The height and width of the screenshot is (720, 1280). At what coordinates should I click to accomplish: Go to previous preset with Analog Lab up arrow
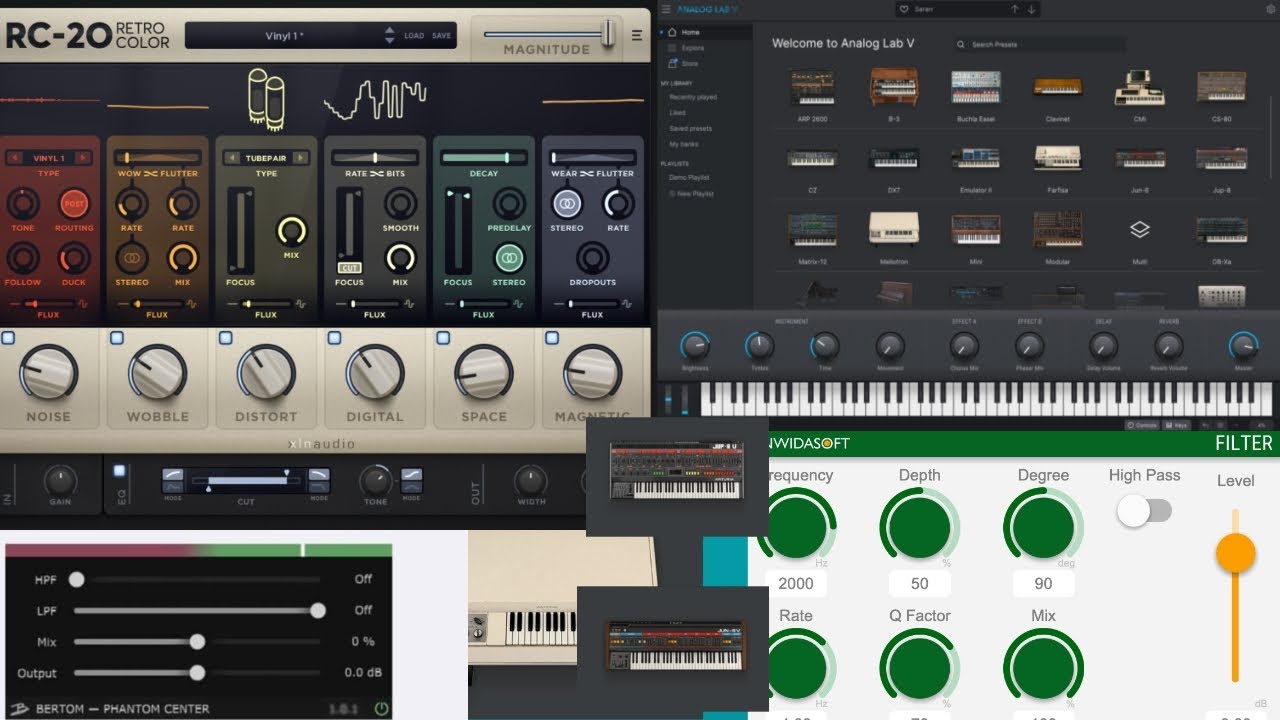tap(1015, 9)
